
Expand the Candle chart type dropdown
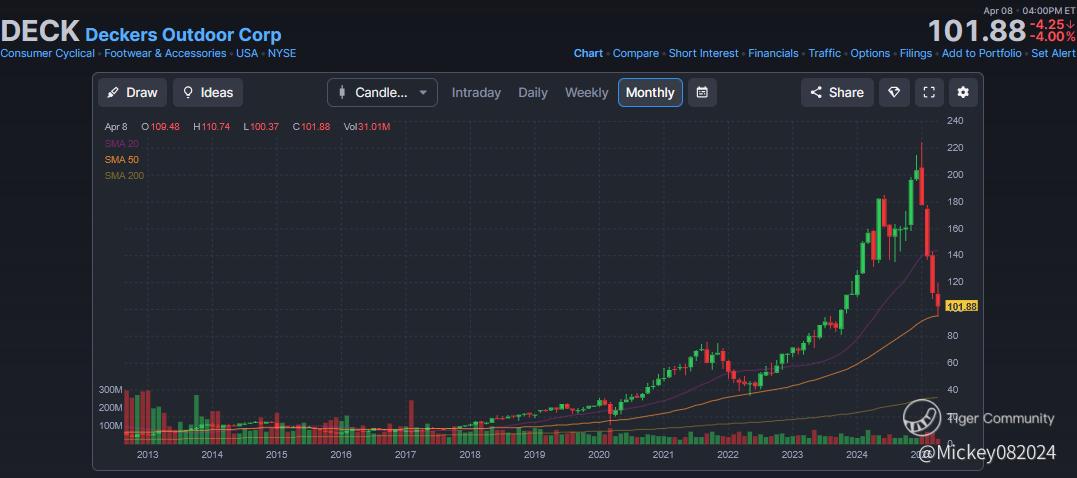383,93
